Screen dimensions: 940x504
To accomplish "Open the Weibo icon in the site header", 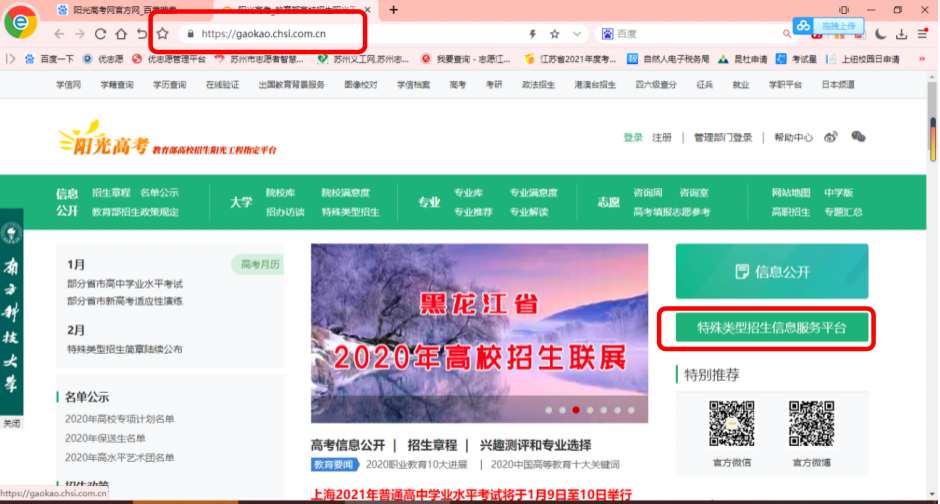I will pos(830,137).
